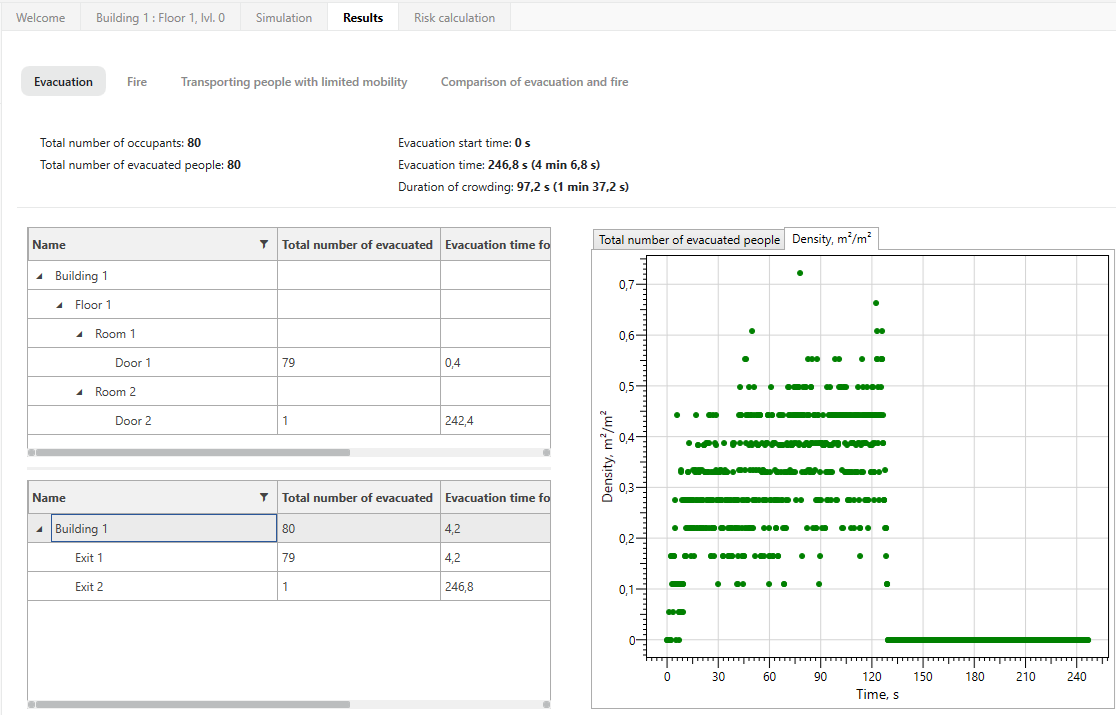
Task: Show Total number of evacuated people chart
Action: tap(689, 240)
